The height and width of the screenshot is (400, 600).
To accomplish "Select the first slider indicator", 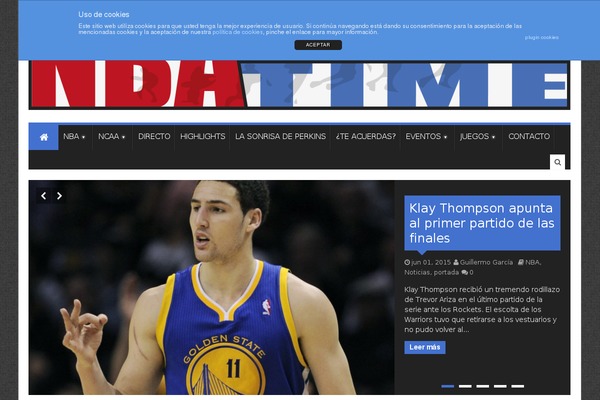I will coord(448,386).
